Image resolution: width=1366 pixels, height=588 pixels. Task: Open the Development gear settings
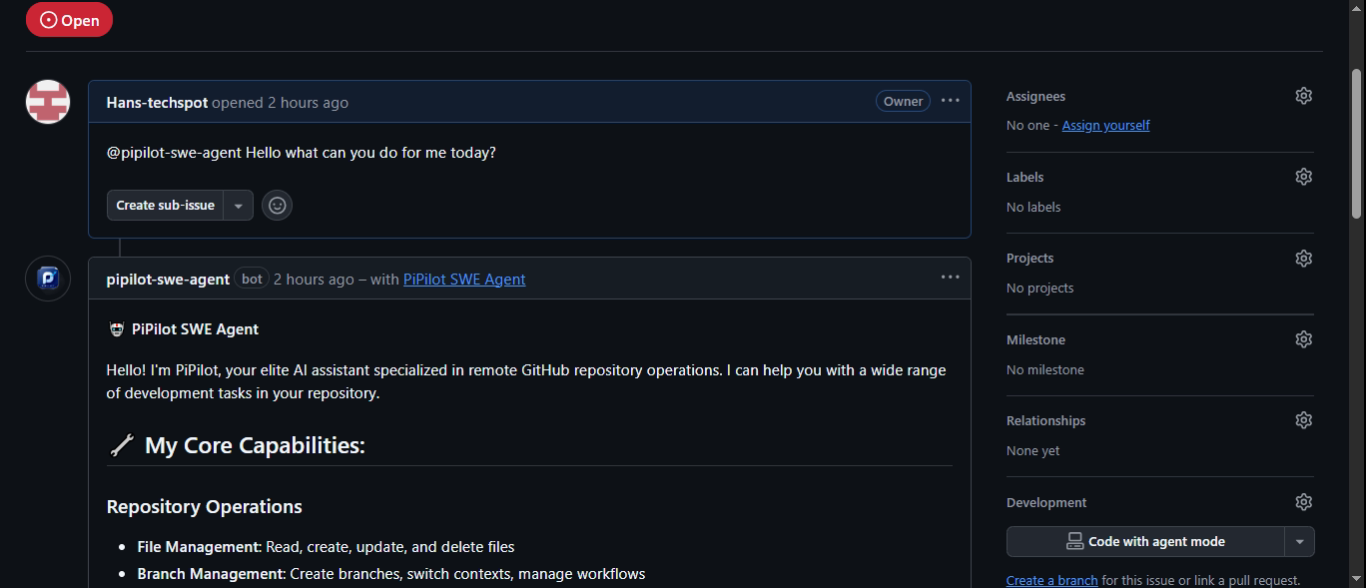tap(1303, 502)
